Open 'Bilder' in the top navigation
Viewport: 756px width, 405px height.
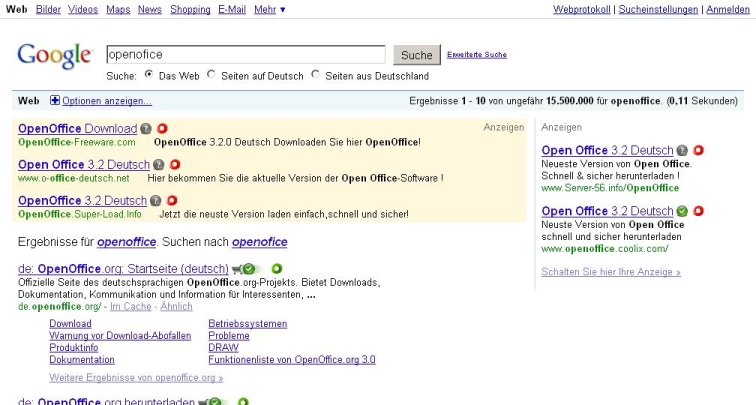[x=48, y=9]
